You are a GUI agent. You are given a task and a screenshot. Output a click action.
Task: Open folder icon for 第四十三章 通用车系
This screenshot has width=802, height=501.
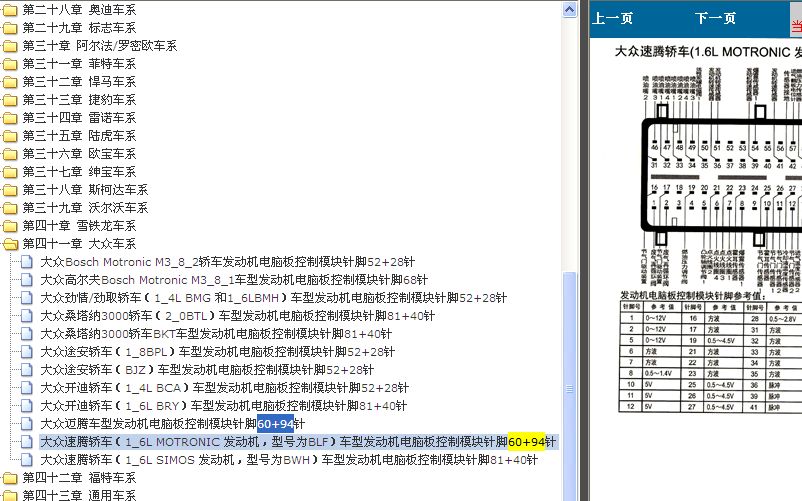[10, 495]
